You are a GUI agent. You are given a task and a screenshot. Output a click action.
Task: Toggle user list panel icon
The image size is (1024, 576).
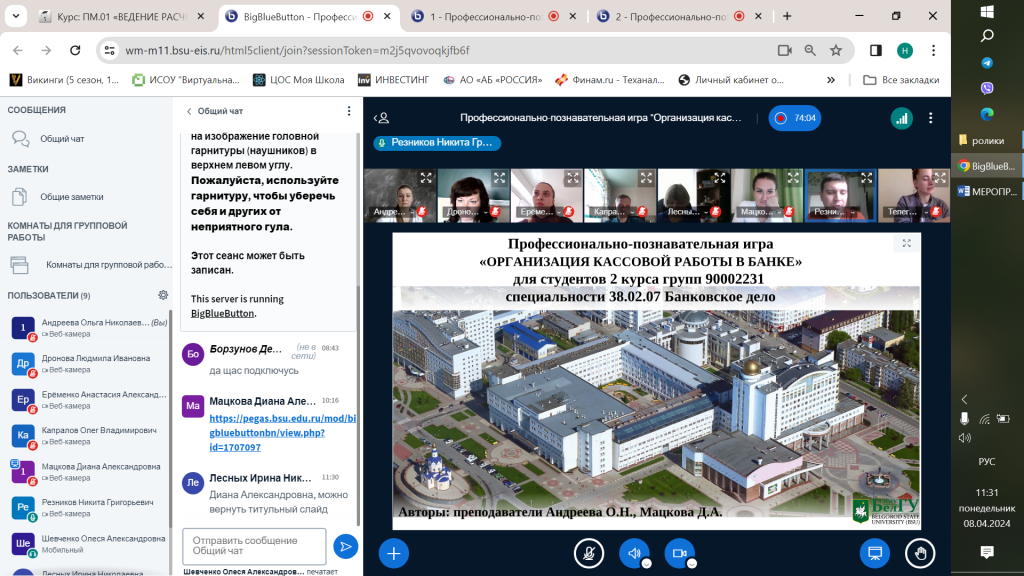(x=381, y=118)
